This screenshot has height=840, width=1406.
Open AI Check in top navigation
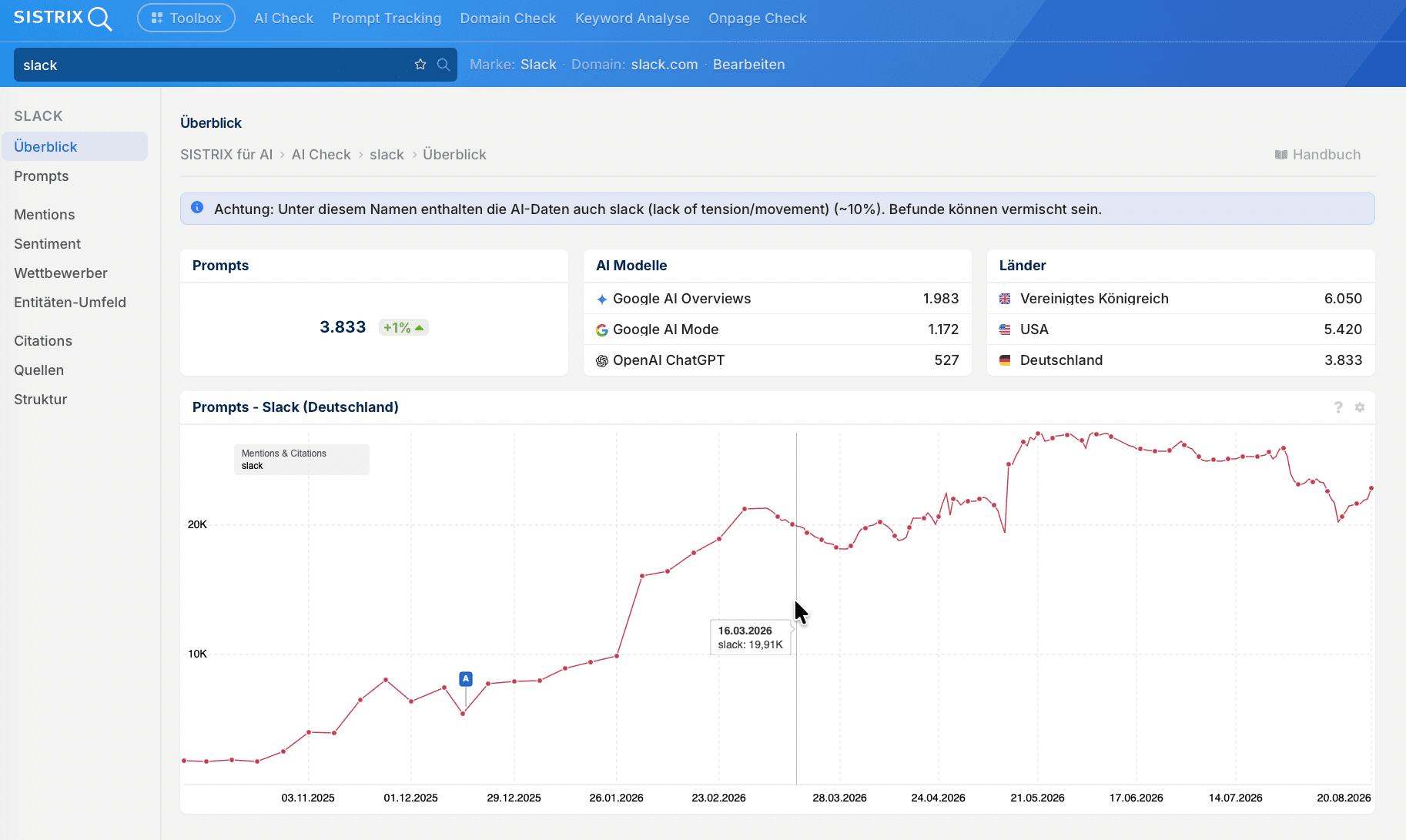point(284,18)
